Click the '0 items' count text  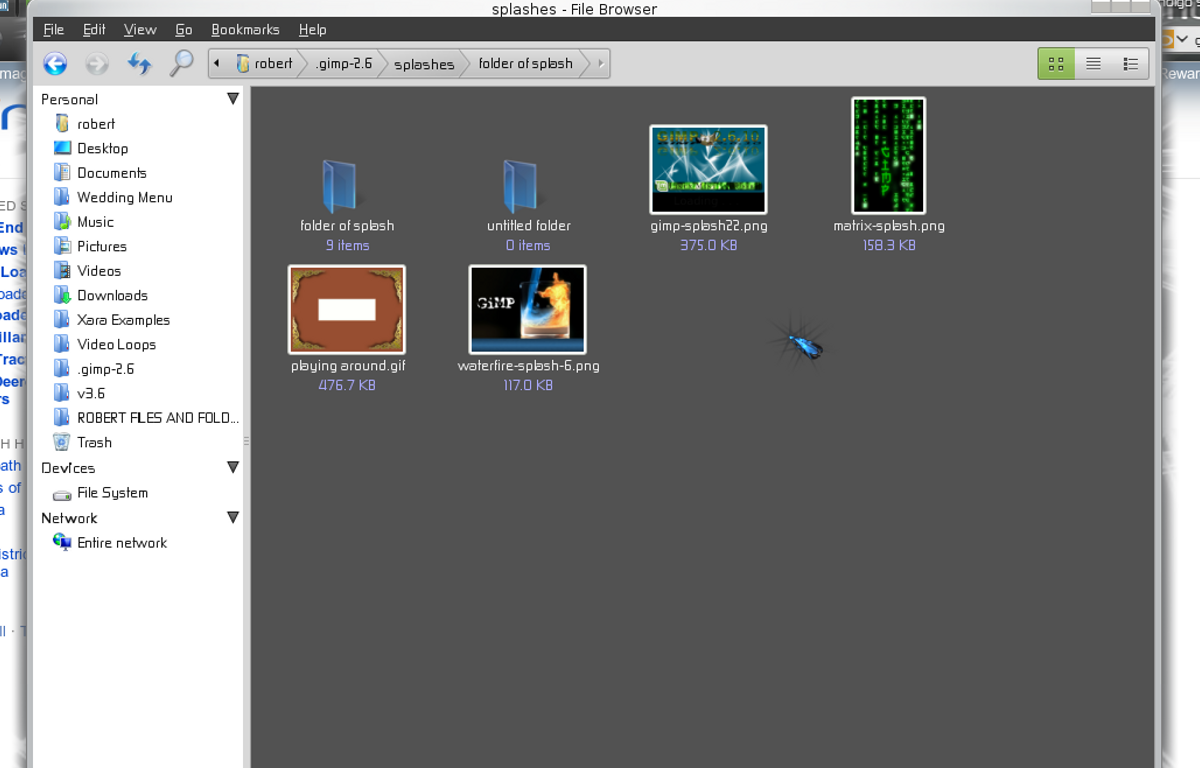(x=528, y=245)
